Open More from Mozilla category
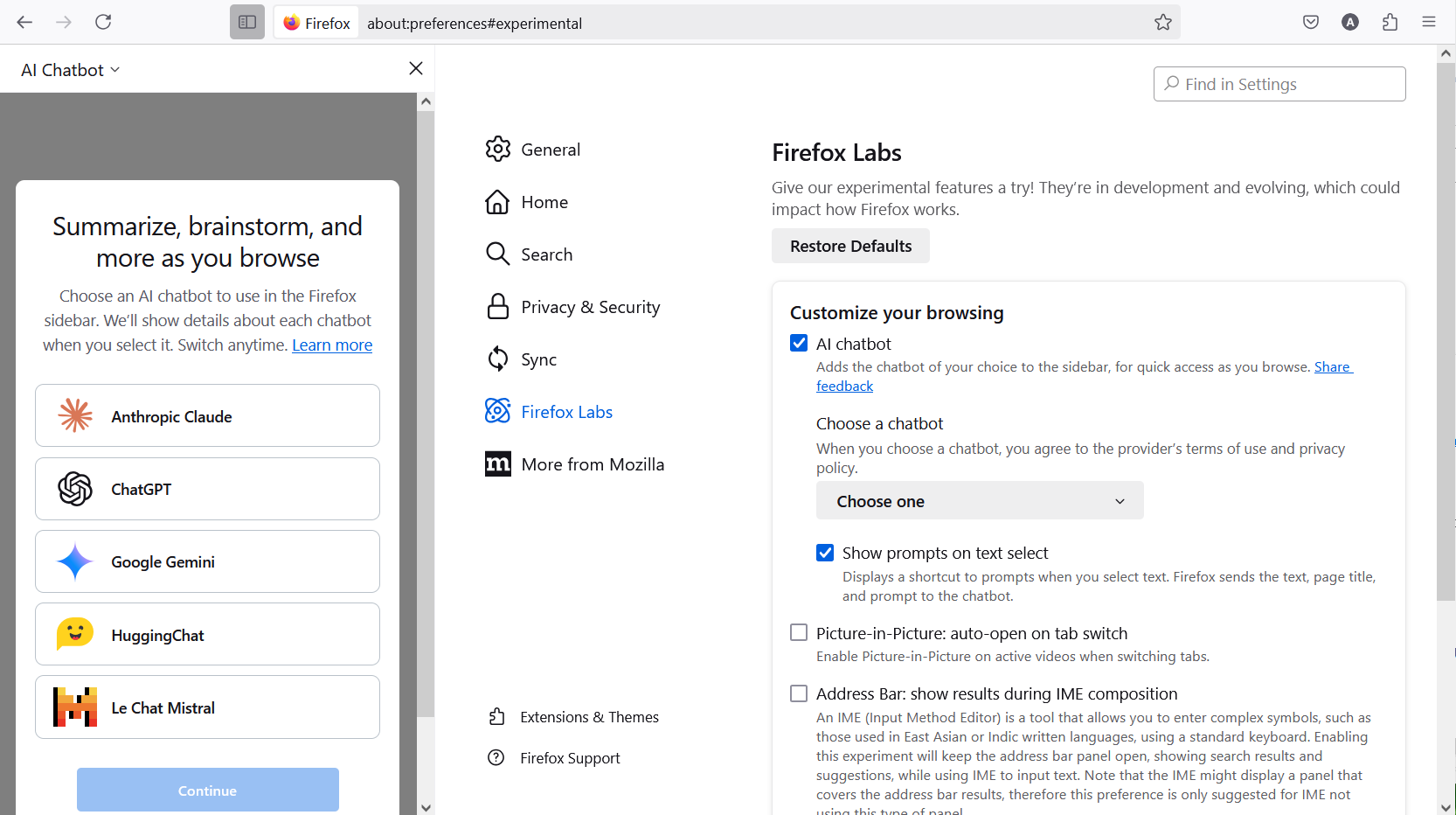 tap(575, 464)
